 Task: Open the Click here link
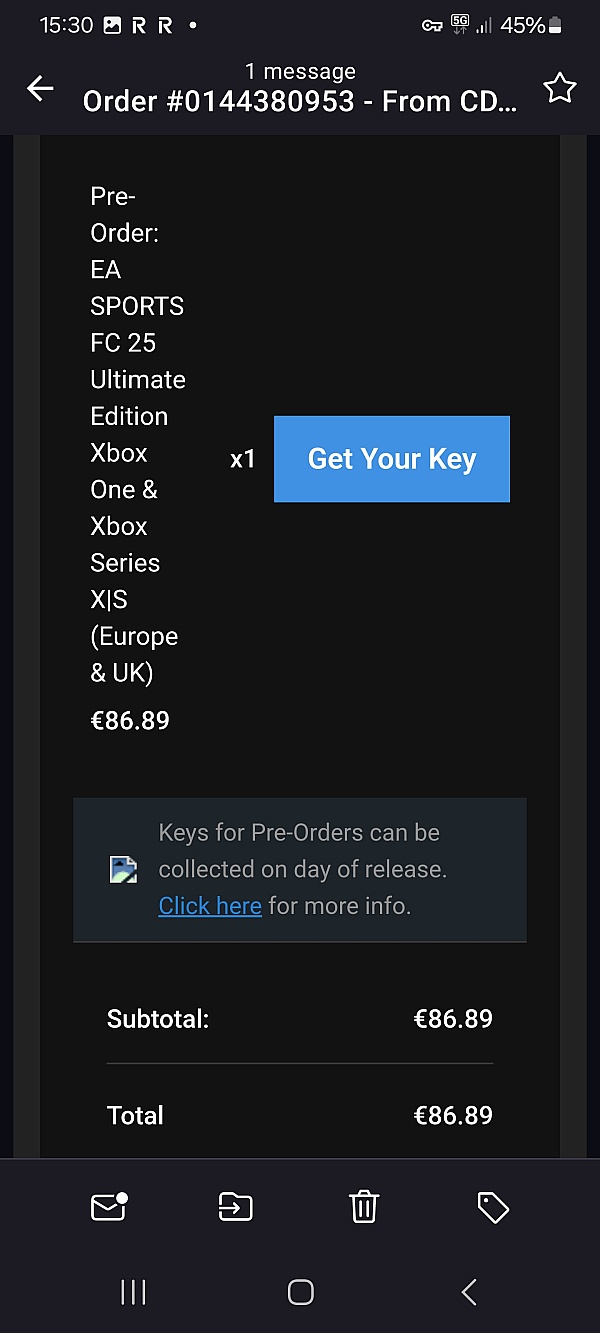(210, 906)
